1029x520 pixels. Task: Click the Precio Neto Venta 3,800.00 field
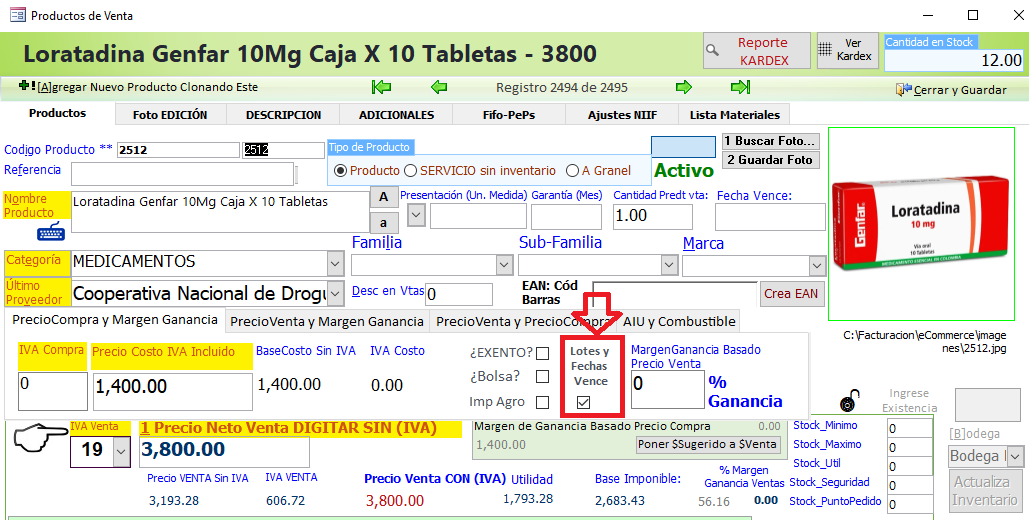[224, 452]
